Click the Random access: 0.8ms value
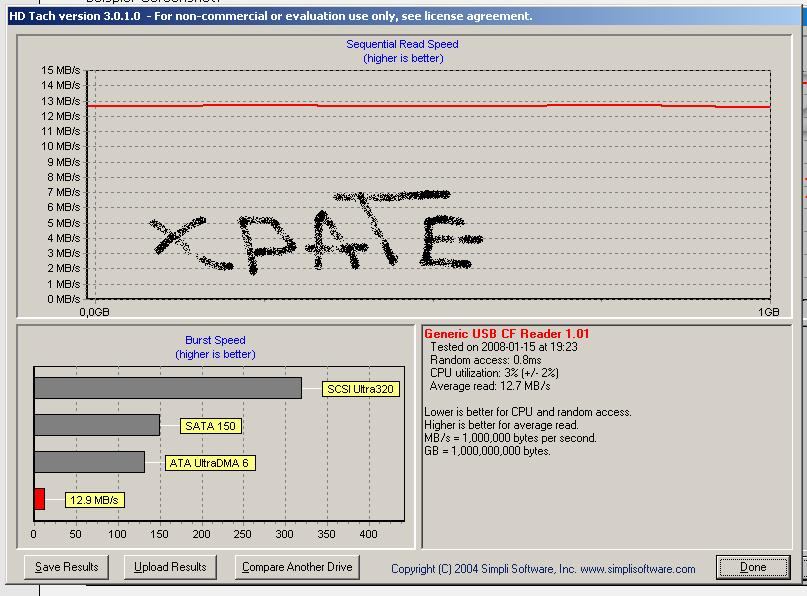This screenshot has height=596, width=807. click(485, 360)
